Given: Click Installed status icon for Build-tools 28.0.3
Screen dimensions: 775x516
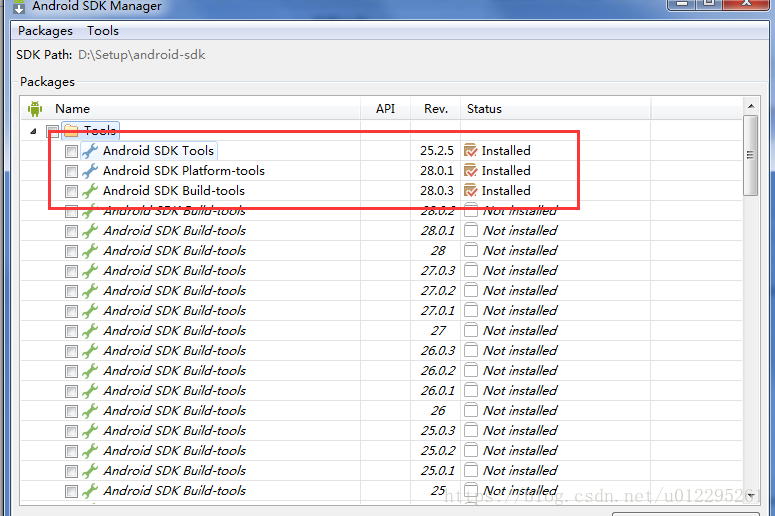Looking at the screenshot, I should (x=471, y=190).
